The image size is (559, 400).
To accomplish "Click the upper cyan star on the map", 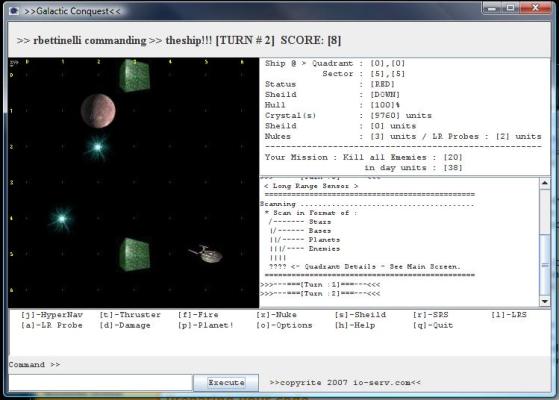I will [97, 147].
